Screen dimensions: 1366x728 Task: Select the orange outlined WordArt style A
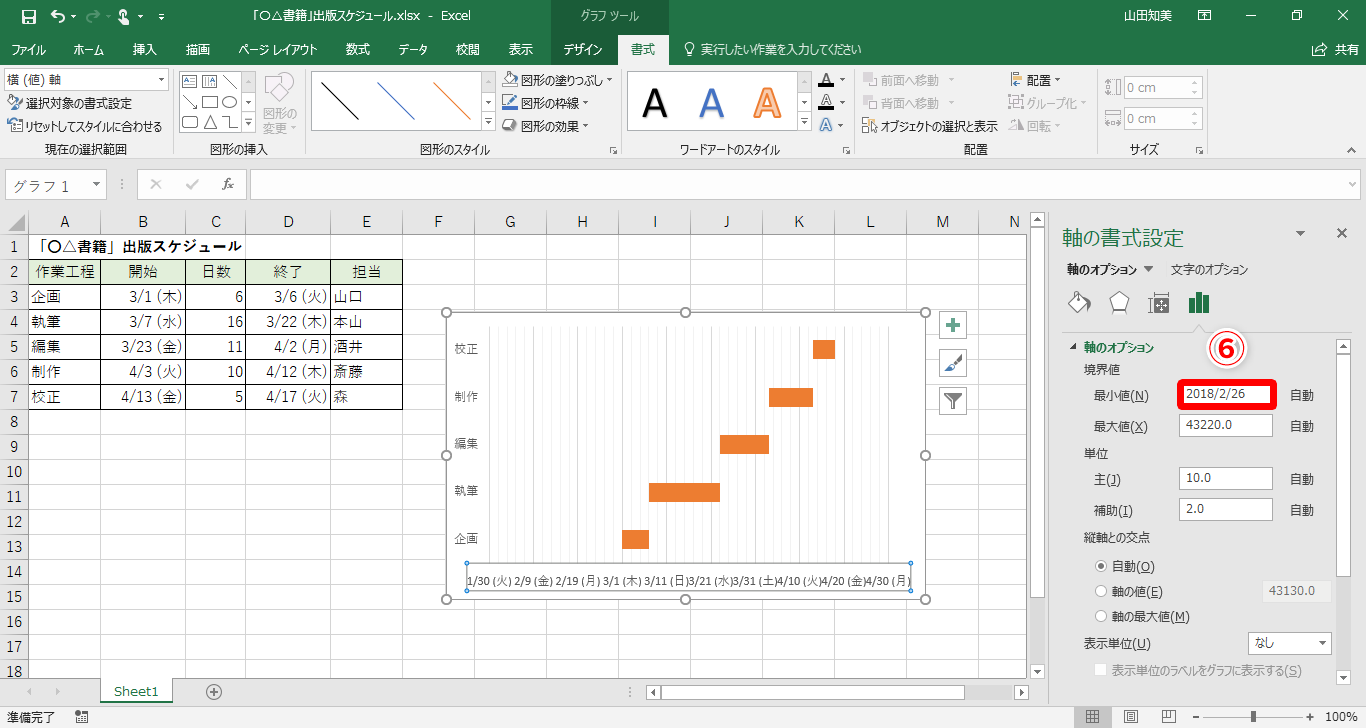pos(767,102)
